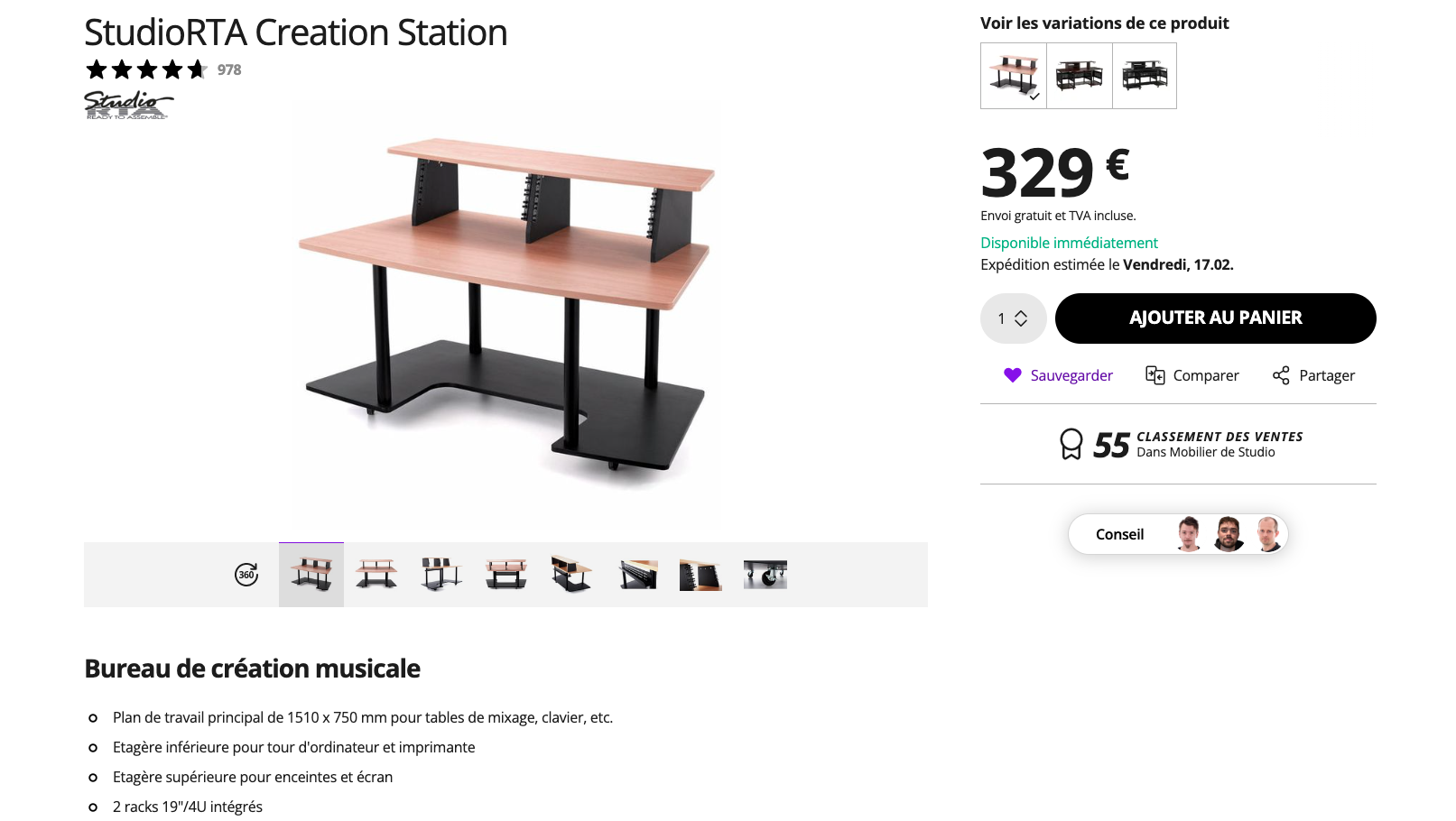Image resolution: width=1456 pixels, height=821 pixels.
Task: Open Mobilier de Studio sales ranking link
Action: (x=1205, y=453)
